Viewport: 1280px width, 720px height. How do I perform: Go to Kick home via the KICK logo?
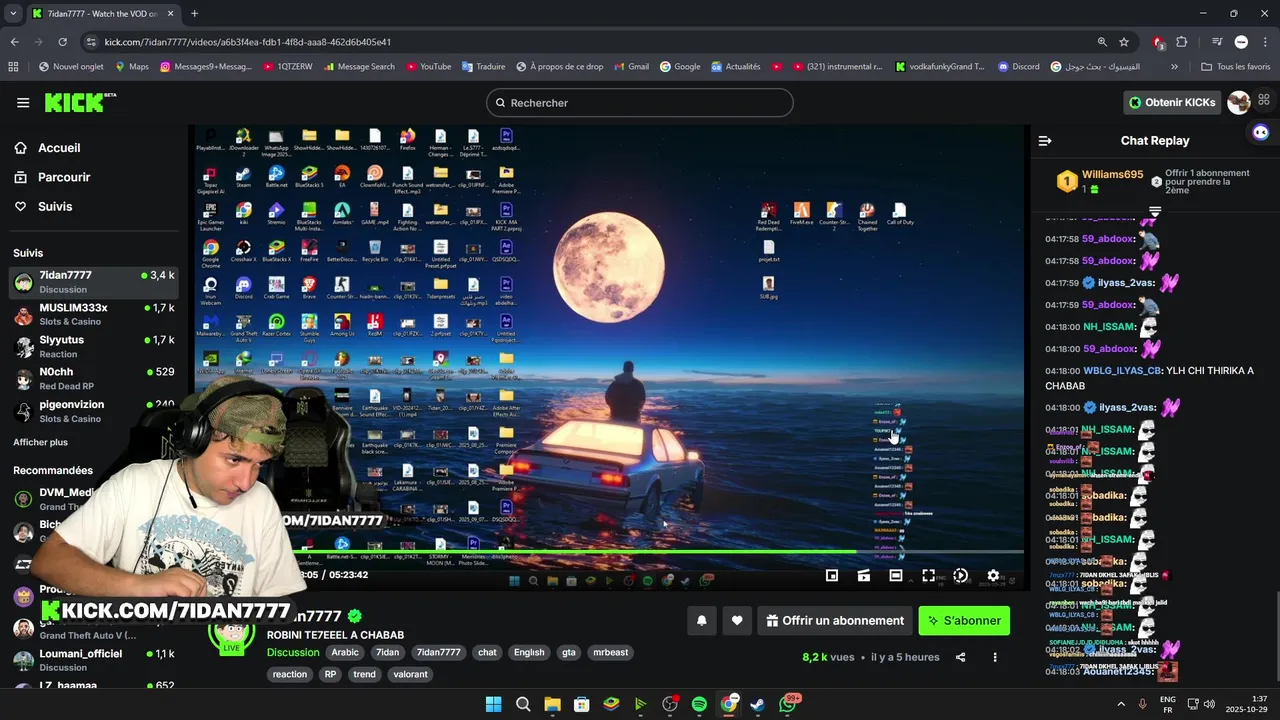pos(80,102)
